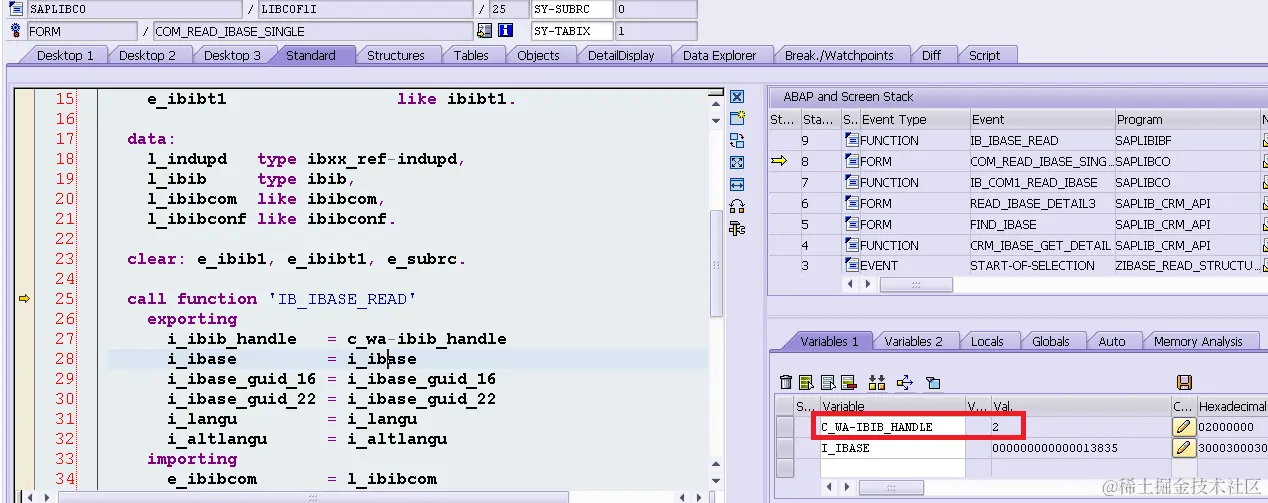This screenshot has height=503, width=1268.
Task: Open the Break./Watchpoints tab
Action: click(x=839, y=56)
